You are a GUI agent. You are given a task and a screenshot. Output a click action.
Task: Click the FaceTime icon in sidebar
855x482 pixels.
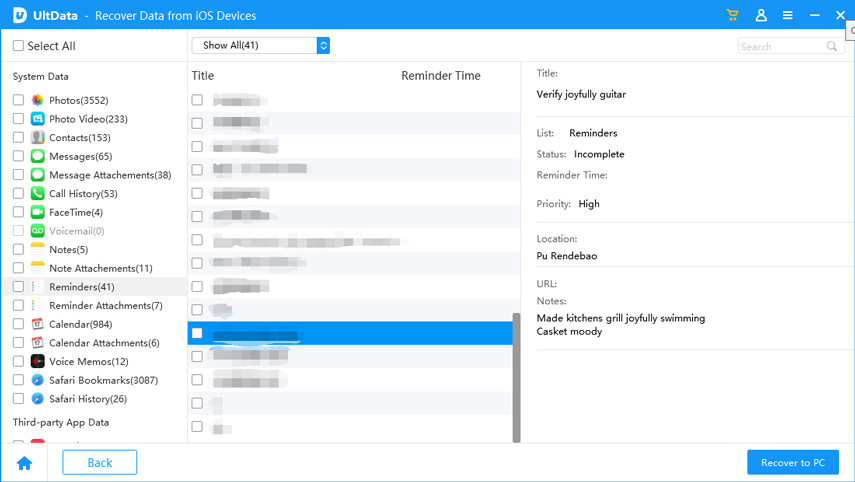coord(37,213)
